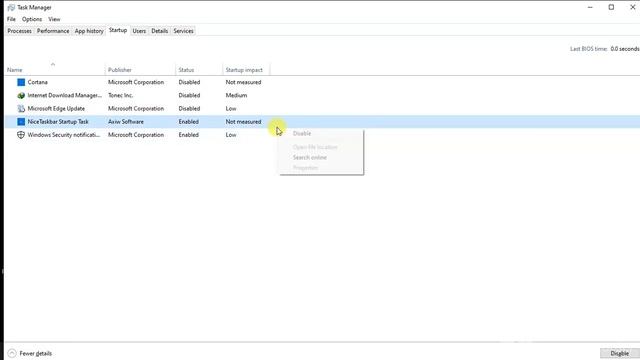Close the Task Manager window

[633, 7]
